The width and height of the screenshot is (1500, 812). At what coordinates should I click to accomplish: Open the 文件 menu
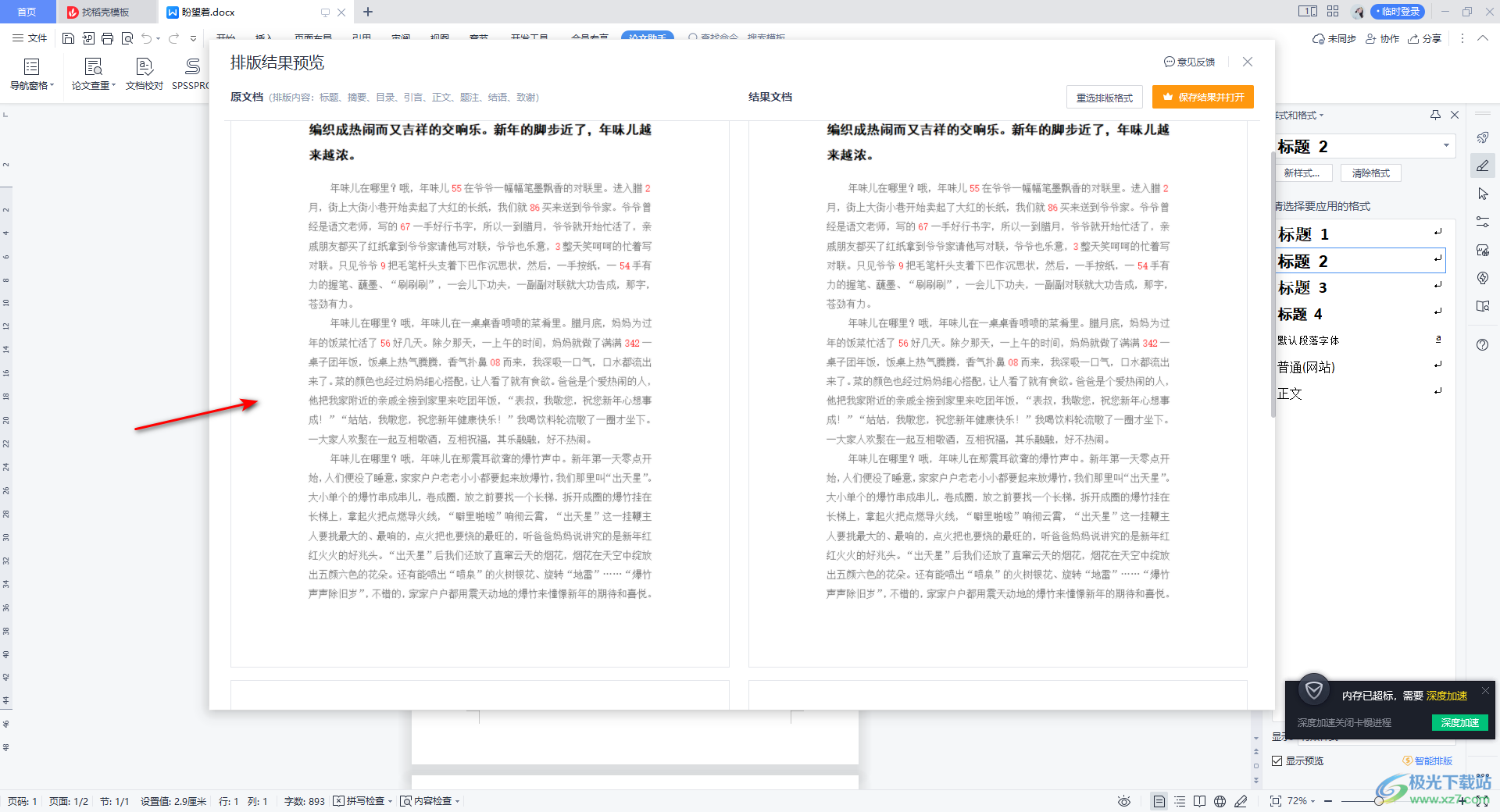pos(30,38)
